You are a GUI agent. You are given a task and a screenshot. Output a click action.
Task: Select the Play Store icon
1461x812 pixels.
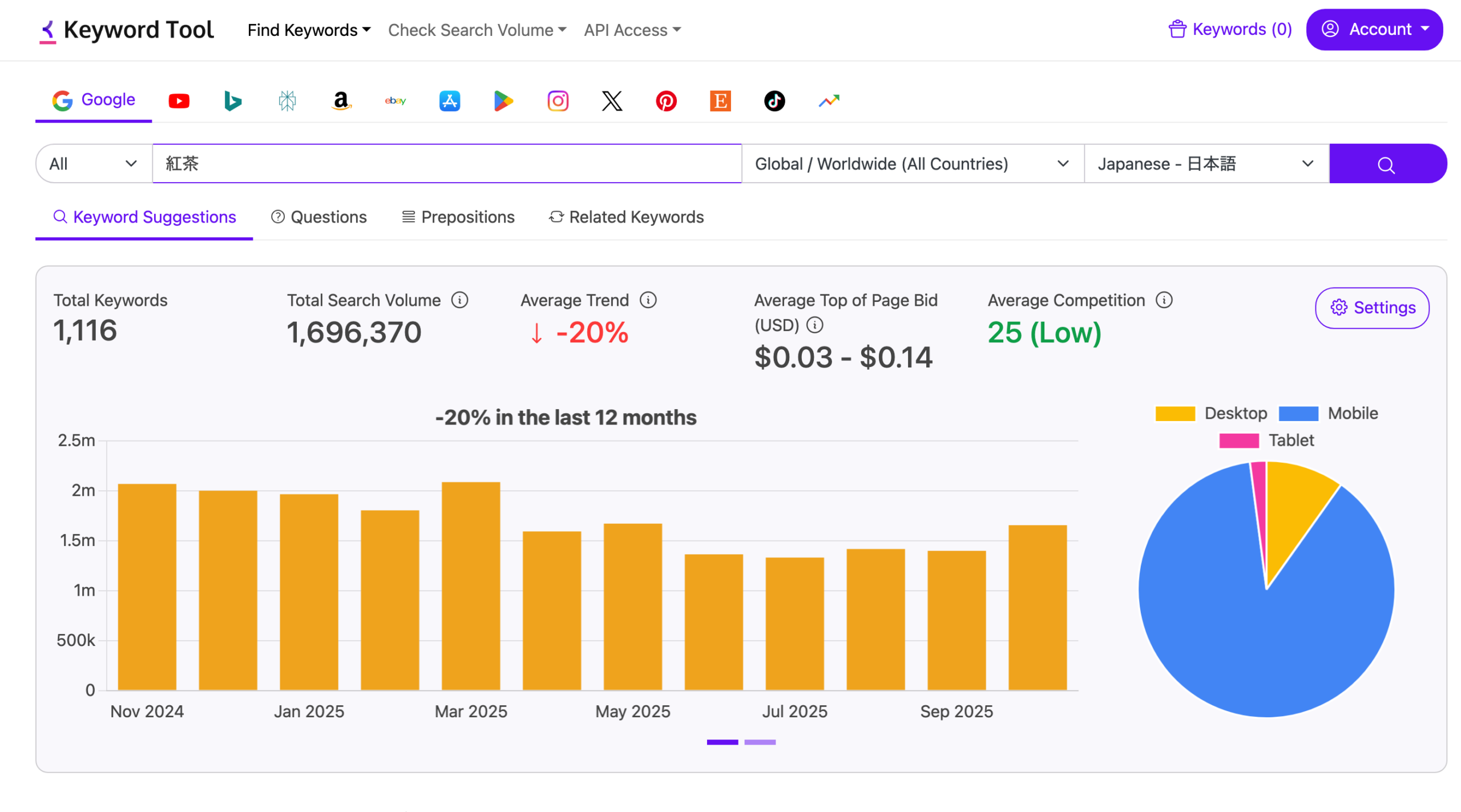(503, 101)
